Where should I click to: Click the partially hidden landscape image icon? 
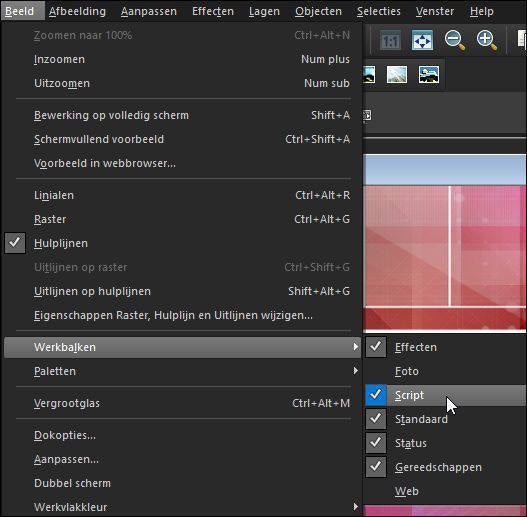pyautogui.click(x=369, y=74)
